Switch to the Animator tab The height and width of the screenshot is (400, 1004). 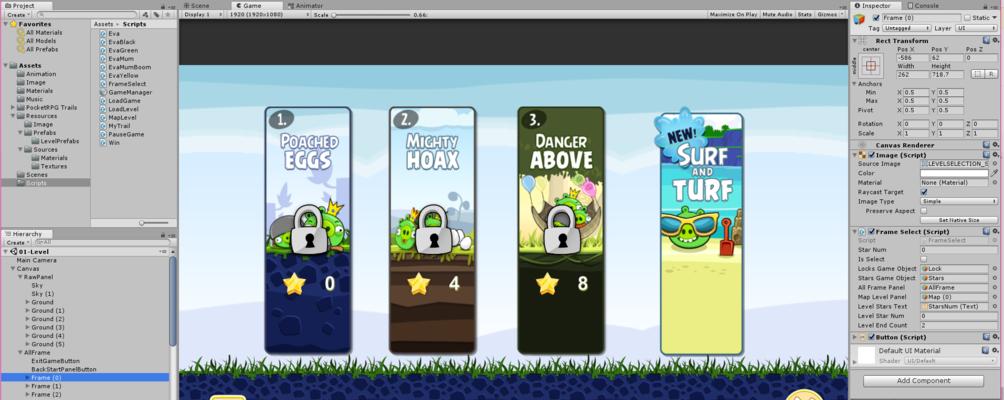305,5
